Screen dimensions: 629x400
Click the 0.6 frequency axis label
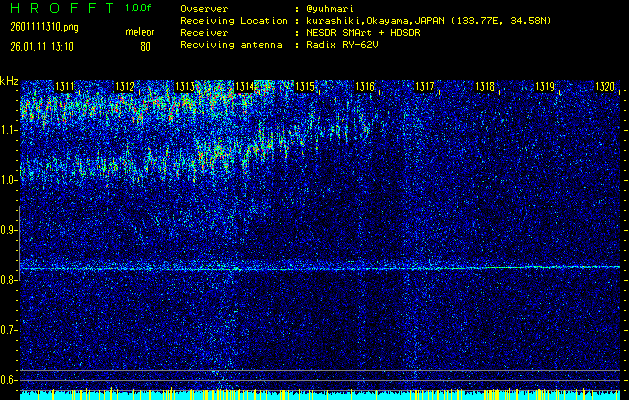pyautogui.click(x=9, y=380)
